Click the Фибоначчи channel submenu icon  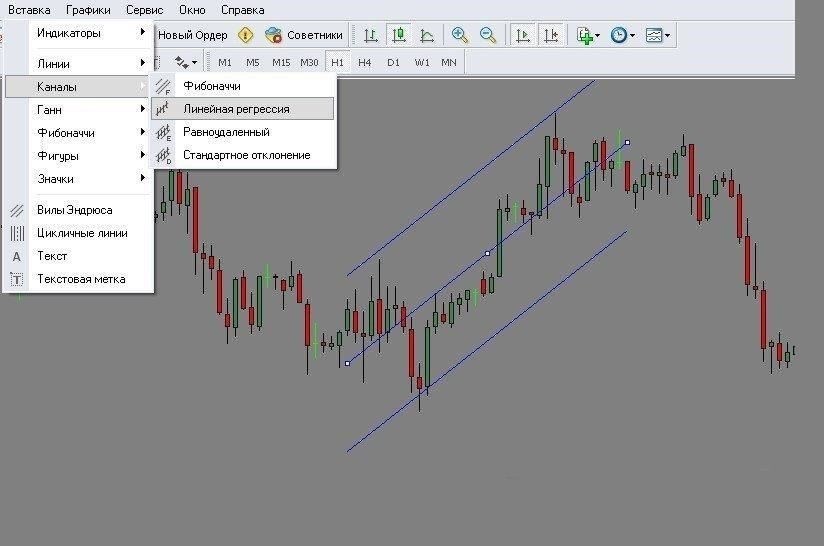coord(163,86)
